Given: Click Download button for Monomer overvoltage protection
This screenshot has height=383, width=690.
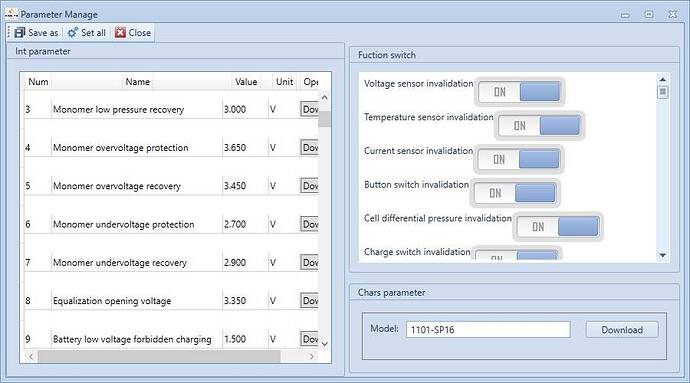Looking at the screenshot, I should click(310, 147).
